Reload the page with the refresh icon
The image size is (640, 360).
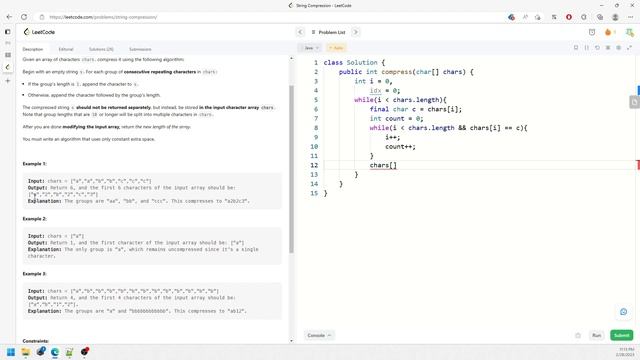click(24, 17)
